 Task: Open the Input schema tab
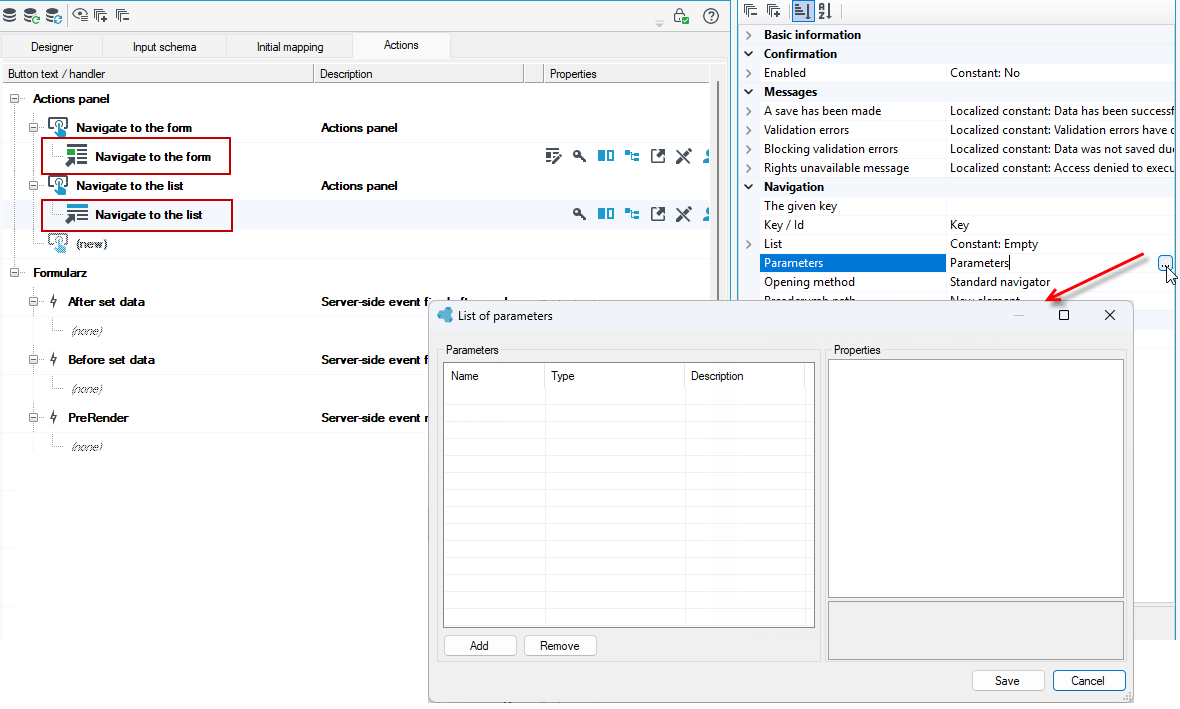(x=164, y=47)
